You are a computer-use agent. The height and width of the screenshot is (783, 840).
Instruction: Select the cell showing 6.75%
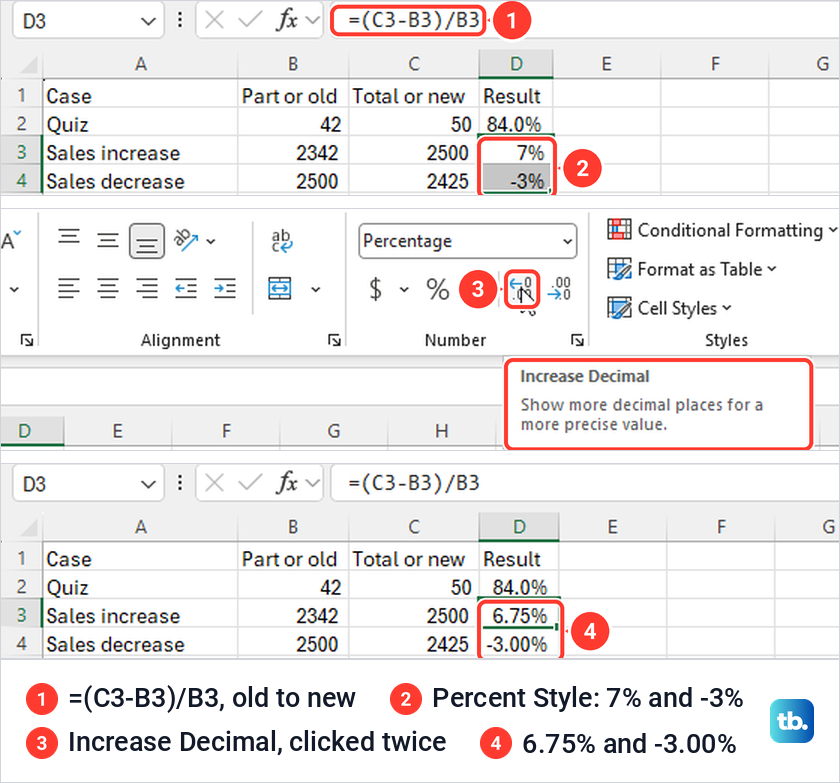click(x=519, y=615)
